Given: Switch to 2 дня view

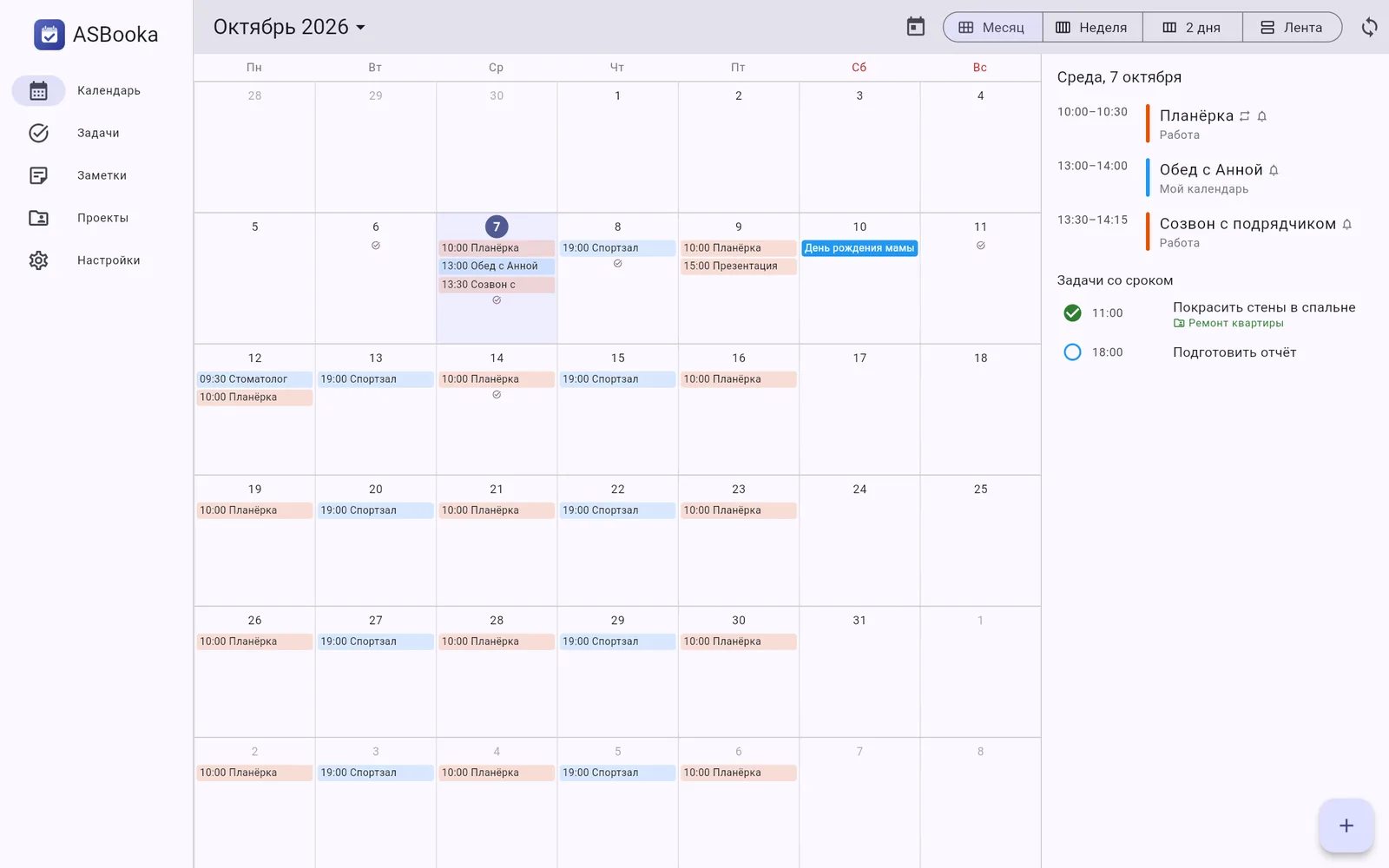Looking at the screenshot, I should 1192,28.
